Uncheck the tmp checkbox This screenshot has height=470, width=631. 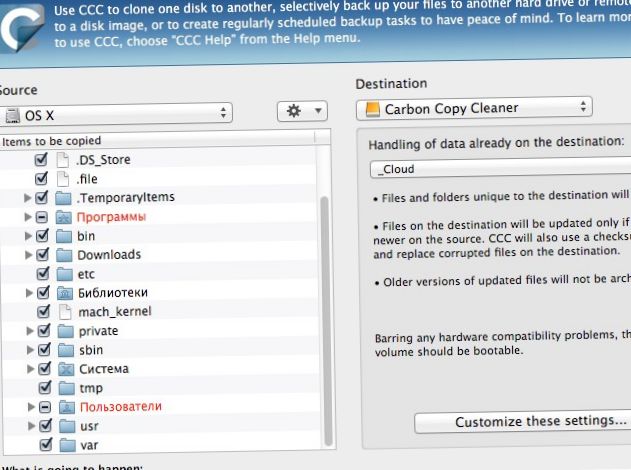pyautogui.click(x=45, y=388)
